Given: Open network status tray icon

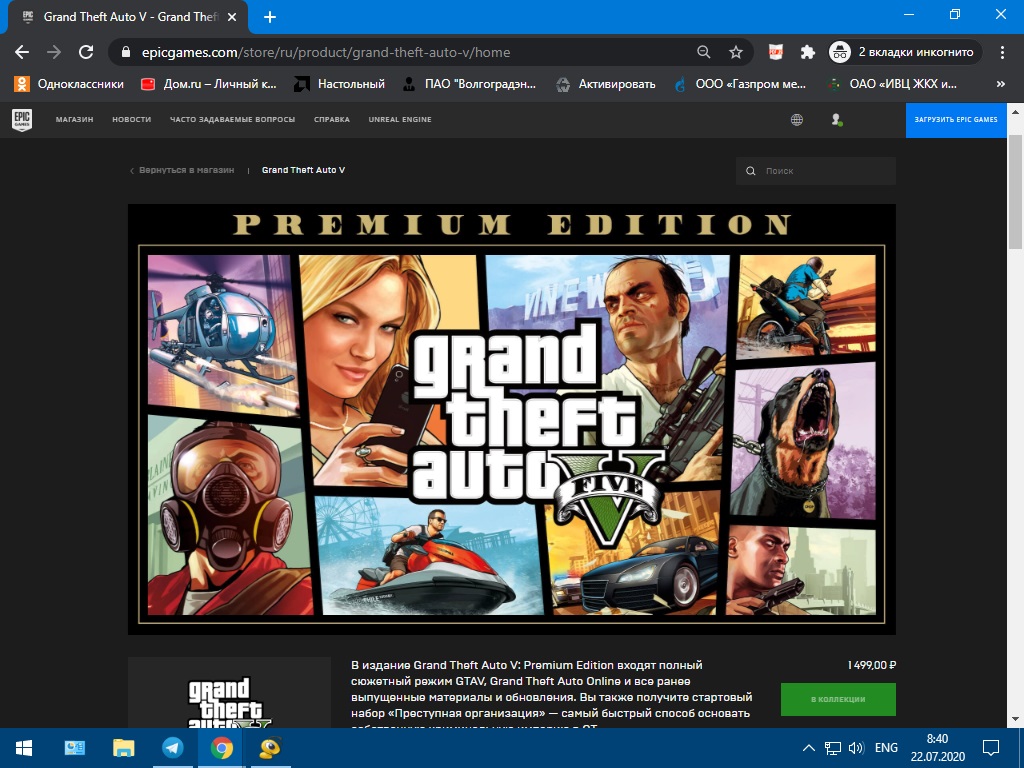Looking at the screenshot, I should pos(833,748).
